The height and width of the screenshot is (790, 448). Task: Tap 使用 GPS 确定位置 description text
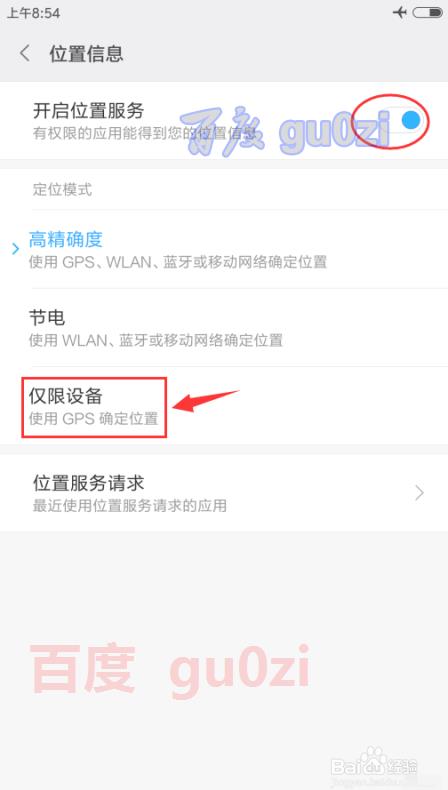coord(94,419)
